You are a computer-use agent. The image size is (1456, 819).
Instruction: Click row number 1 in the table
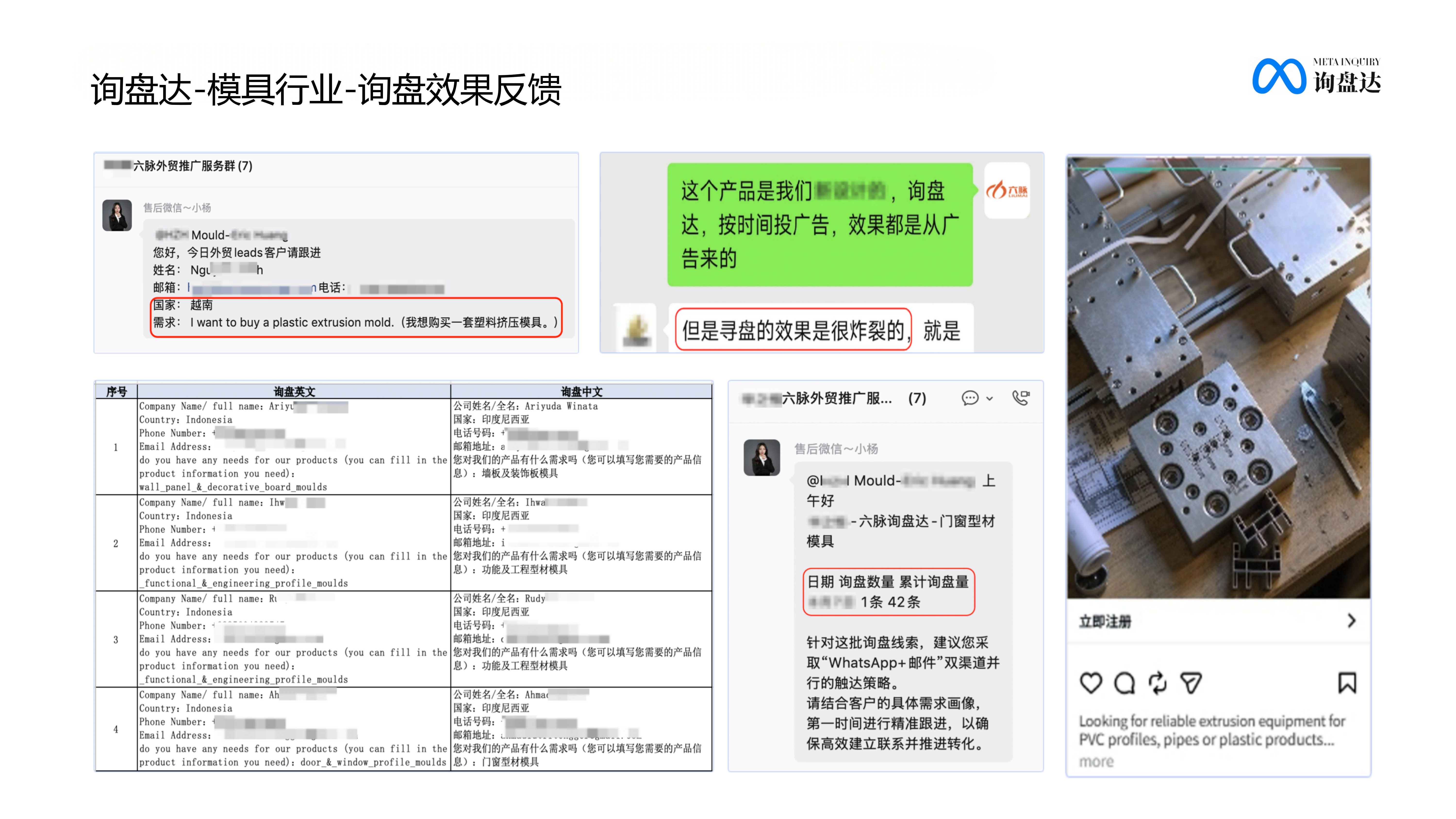point(116,447)
